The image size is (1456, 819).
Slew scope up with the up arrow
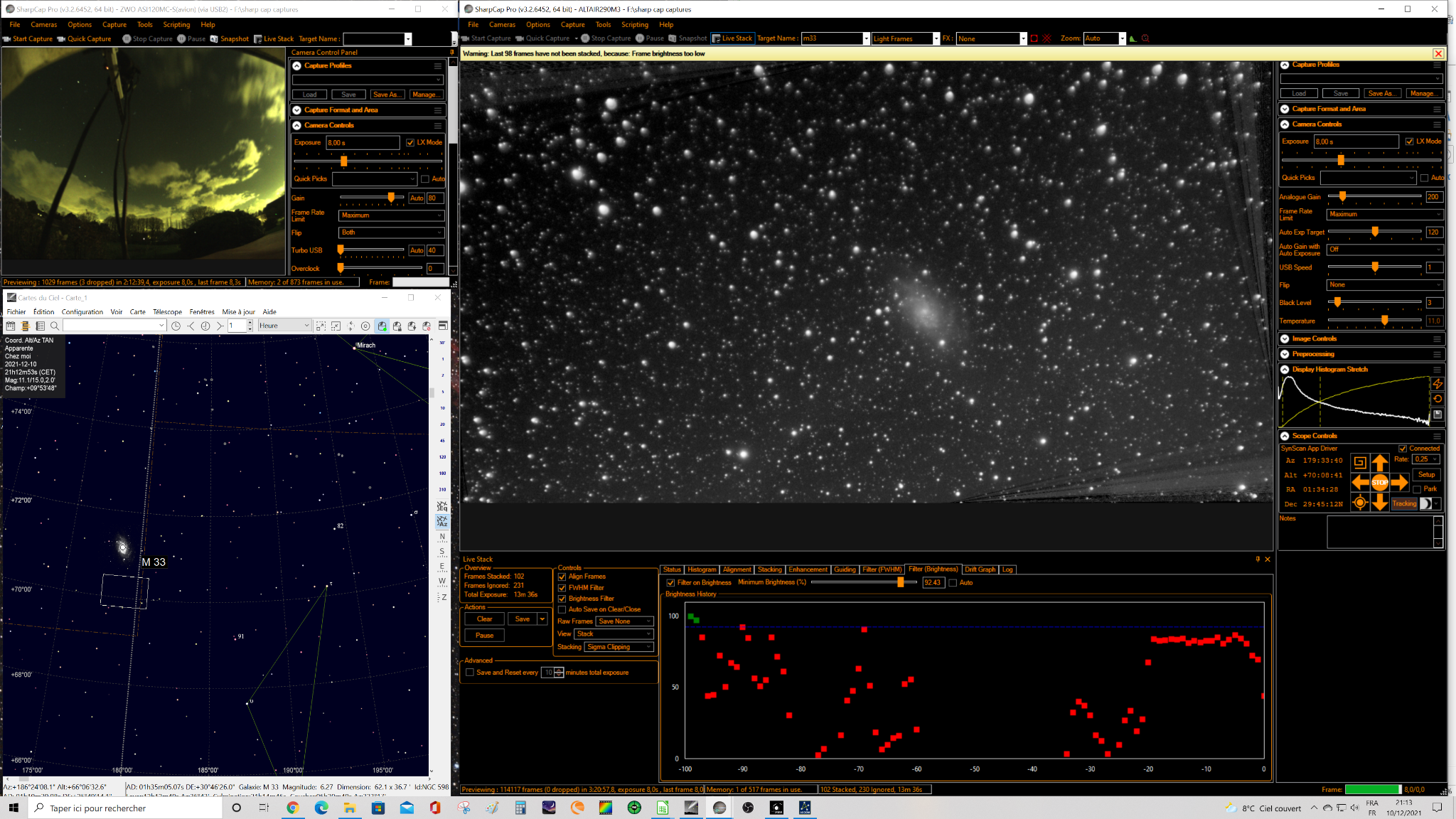(x=1379, y=463)
